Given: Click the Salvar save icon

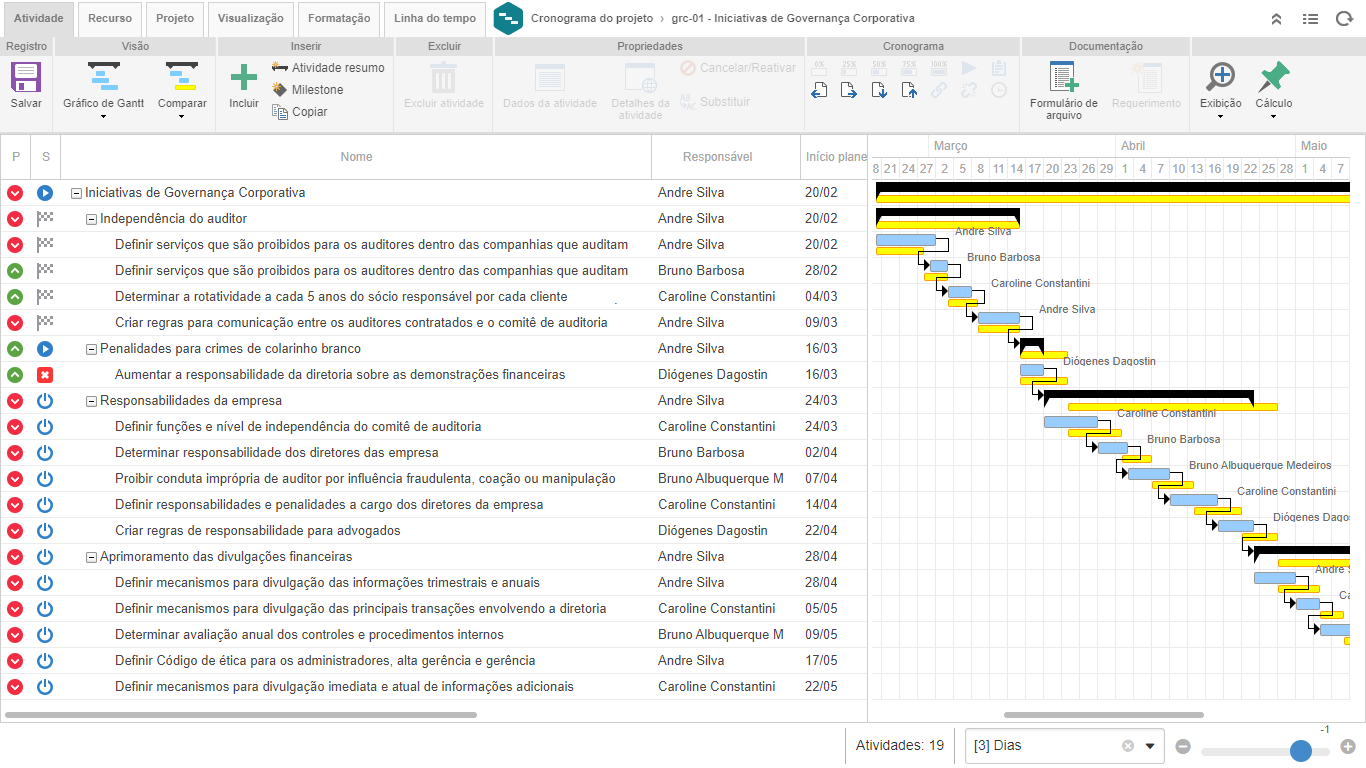Looking at the screenshot, I should [x=26, y=77].
